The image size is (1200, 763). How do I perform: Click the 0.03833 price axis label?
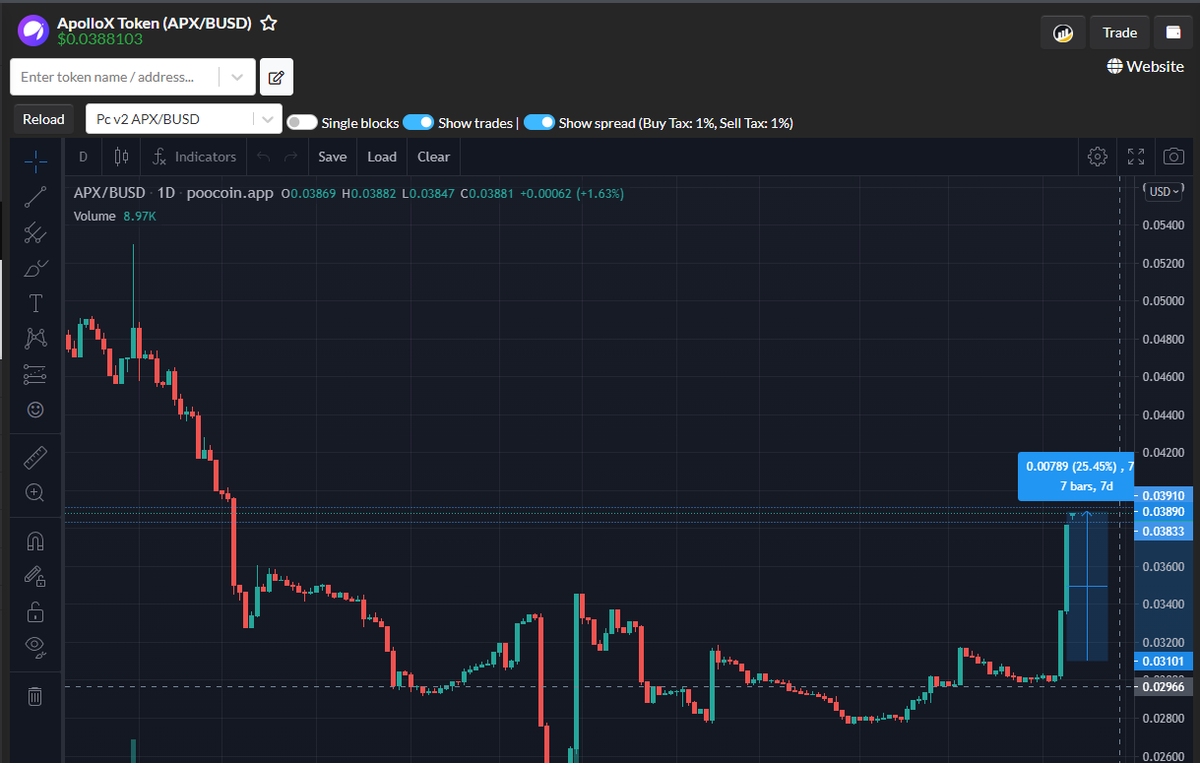tap(1162, 531)
